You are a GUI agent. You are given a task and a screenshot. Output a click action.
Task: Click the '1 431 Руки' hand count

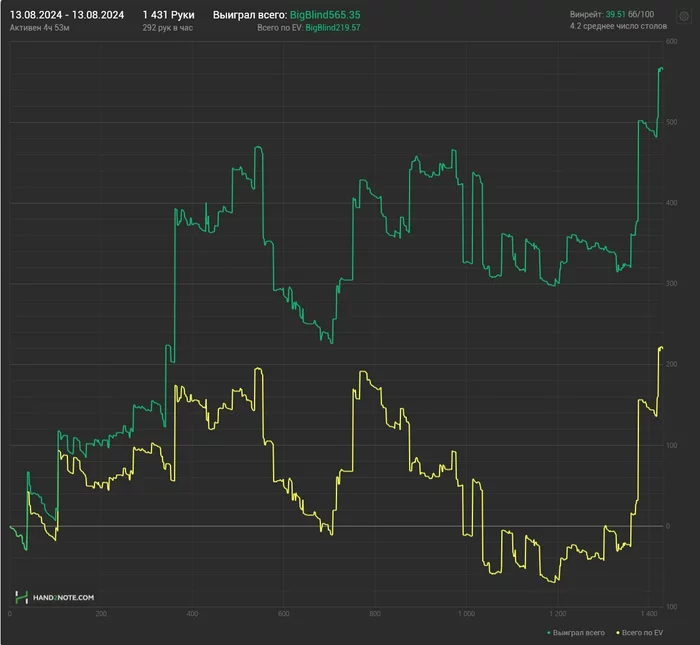pyautogui.click(x=168, y=15)
